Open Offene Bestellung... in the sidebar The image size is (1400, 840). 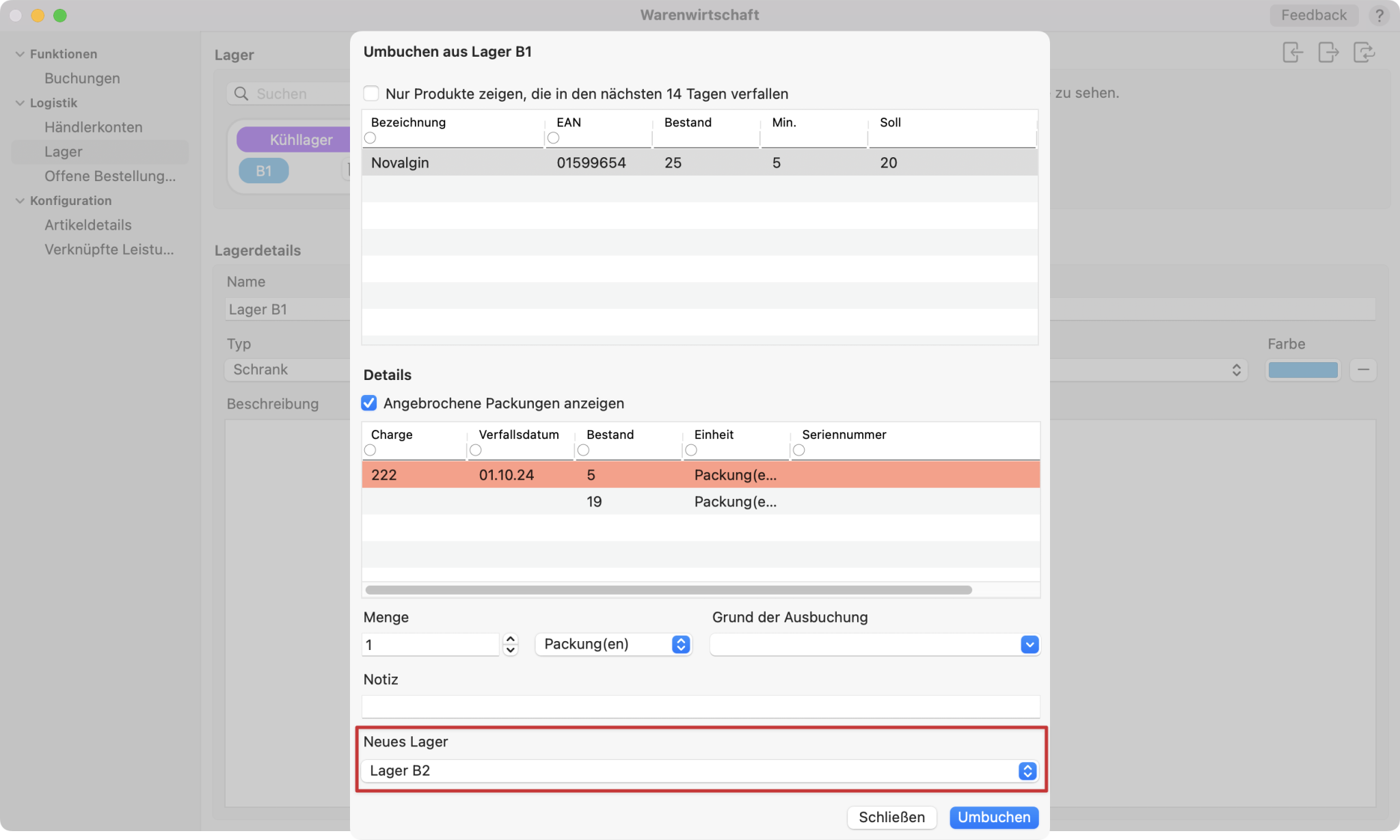110,176
